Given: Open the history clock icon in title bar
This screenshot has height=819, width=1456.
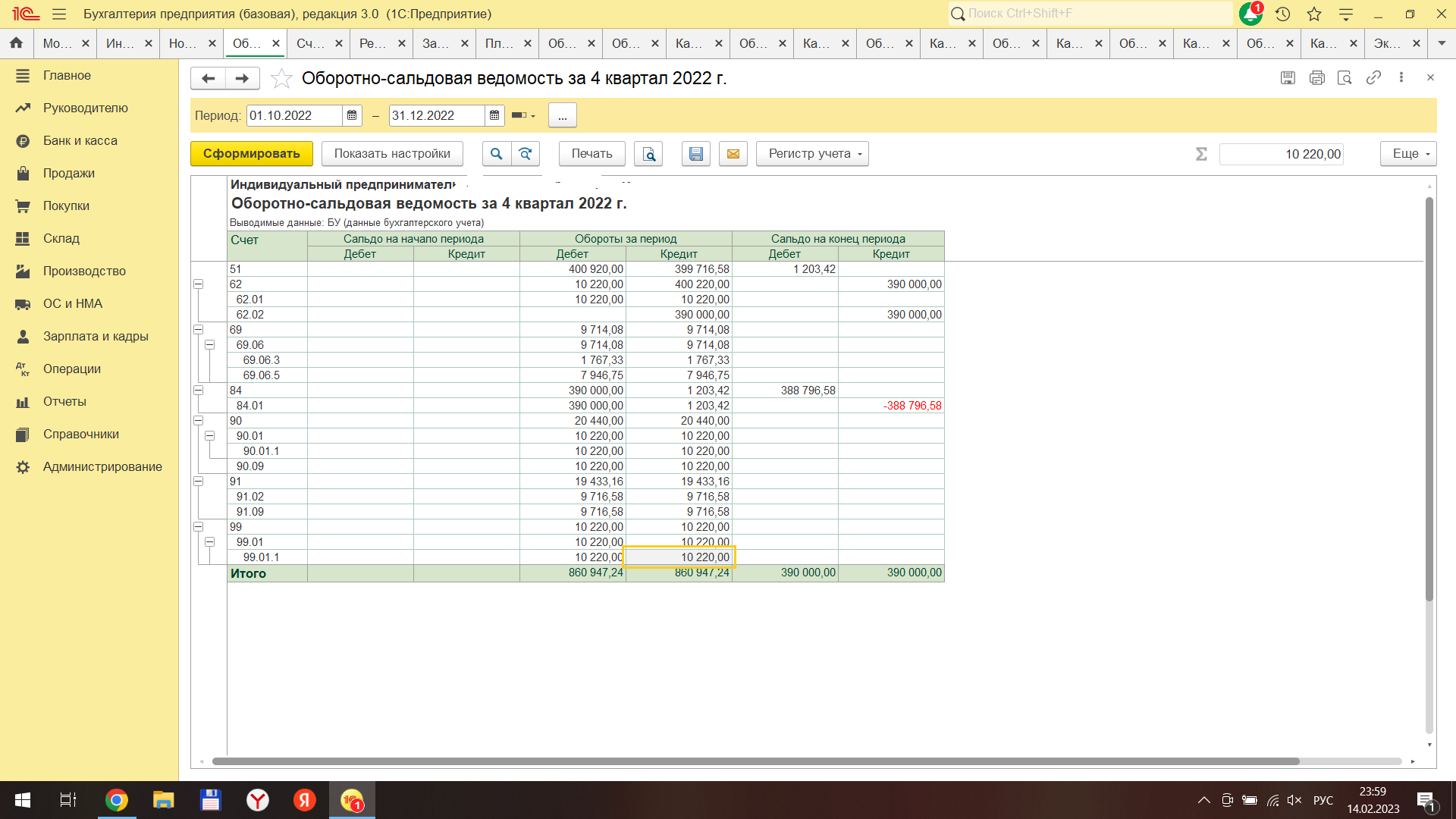Looking at the screenshot, I should click(x=1282, y=14).
